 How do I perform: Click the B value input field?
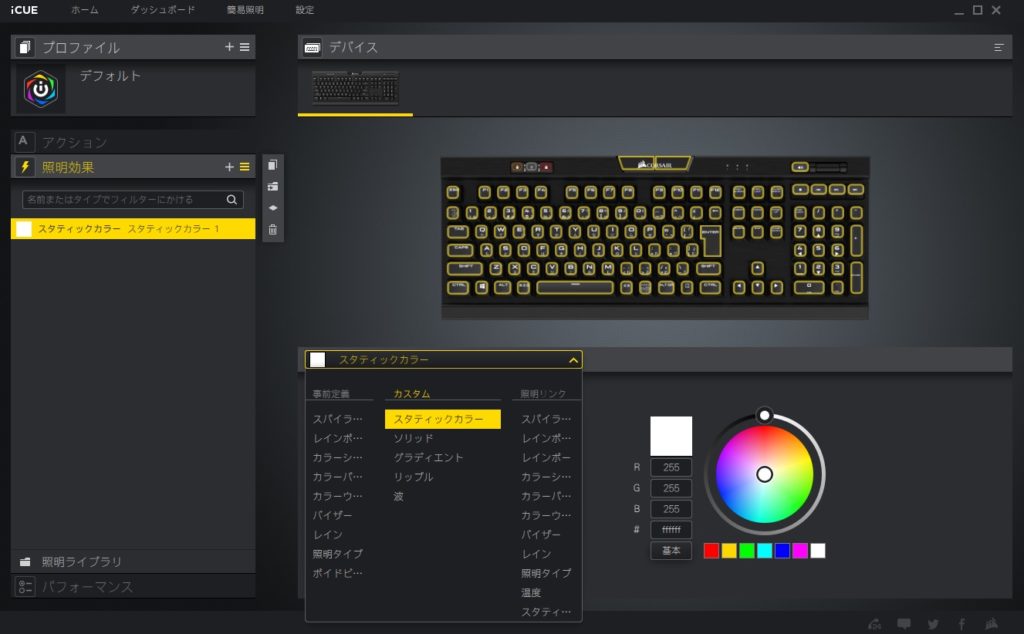coord(671,509)
